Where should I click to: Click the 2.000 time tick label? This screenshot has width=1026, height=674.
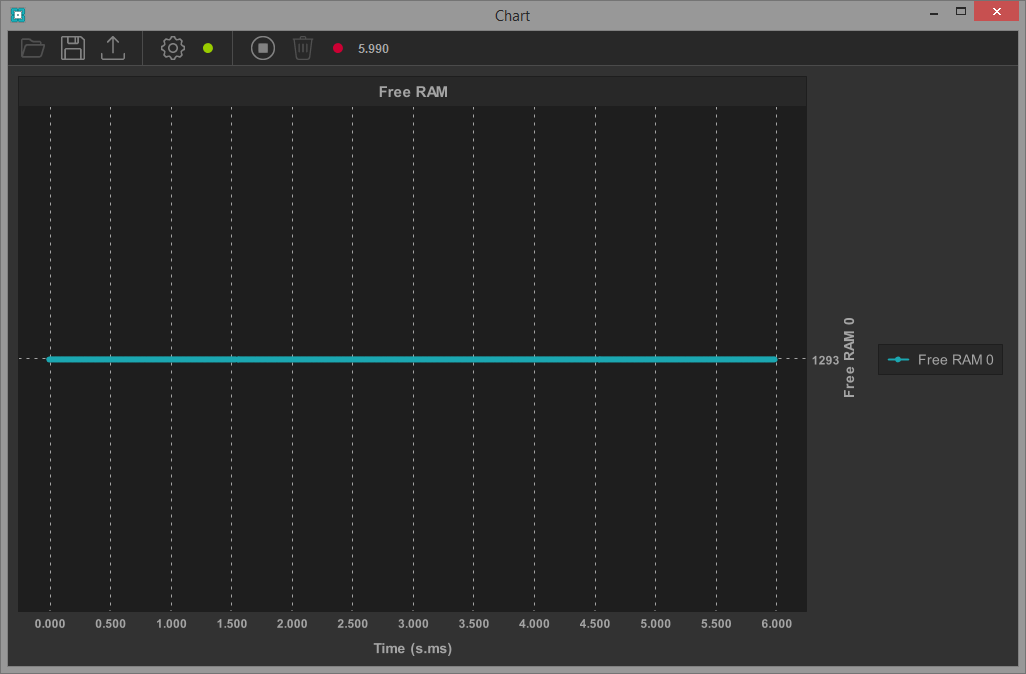(292, 624)
